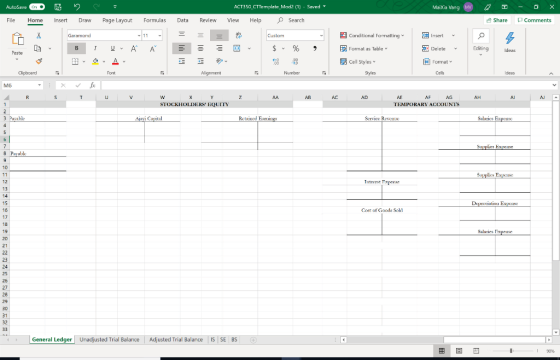
Task: Click the Name Box showing M6
Action: pos(22,85)
